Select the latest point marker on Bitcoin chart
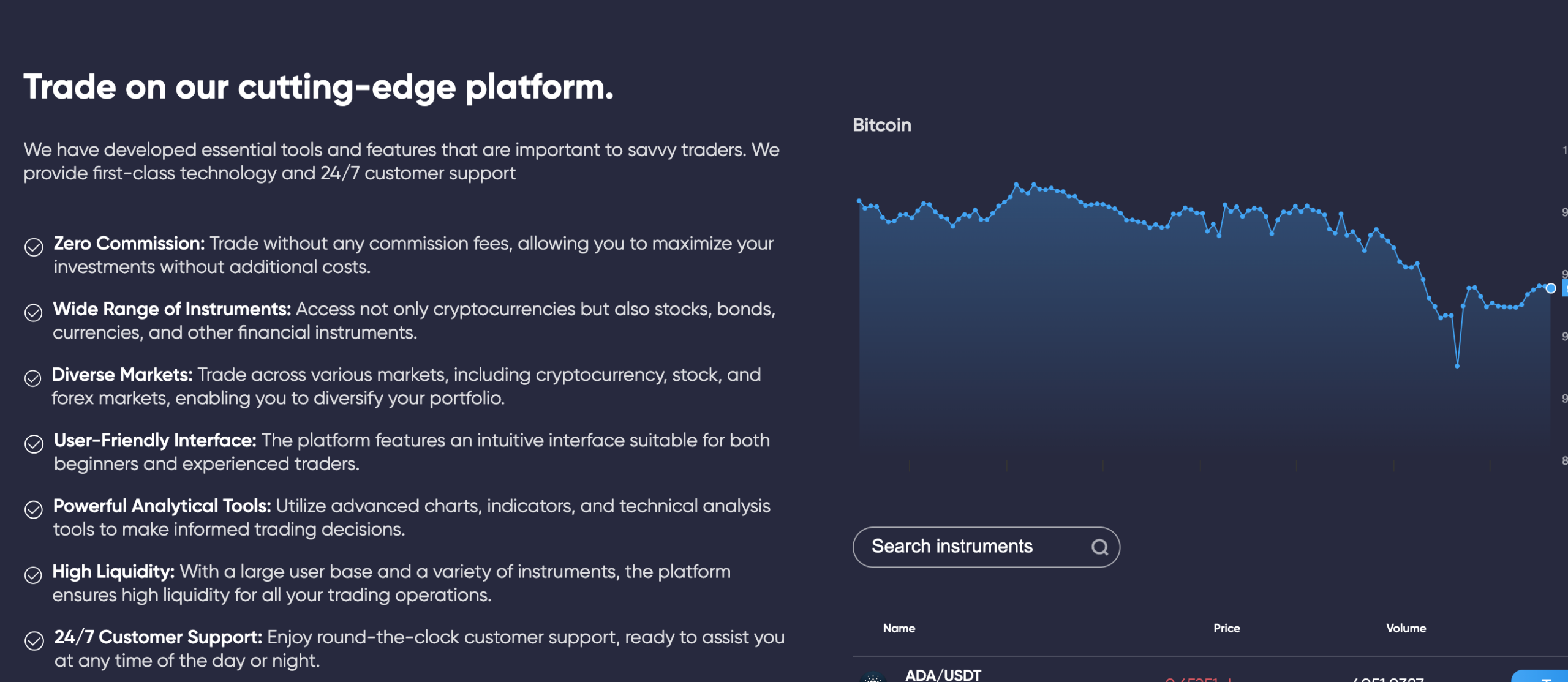The image size is (1568, 682). click(1551, 288)
